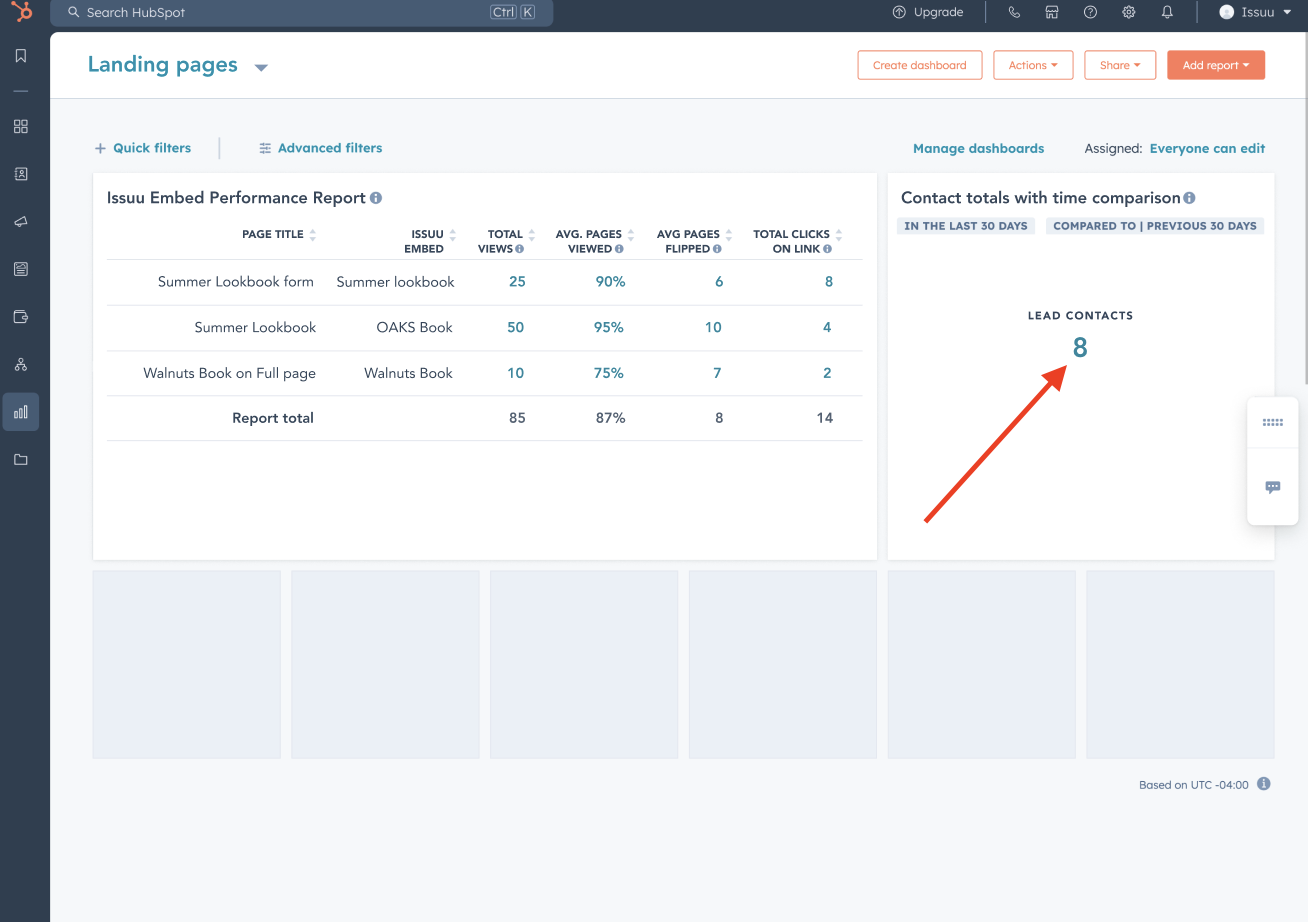Click the Compared to Previous 30 days tag
Image resolution: width=1308 pixels, height=922 pixels.
pyautogui.click(x=1155, y=226)
